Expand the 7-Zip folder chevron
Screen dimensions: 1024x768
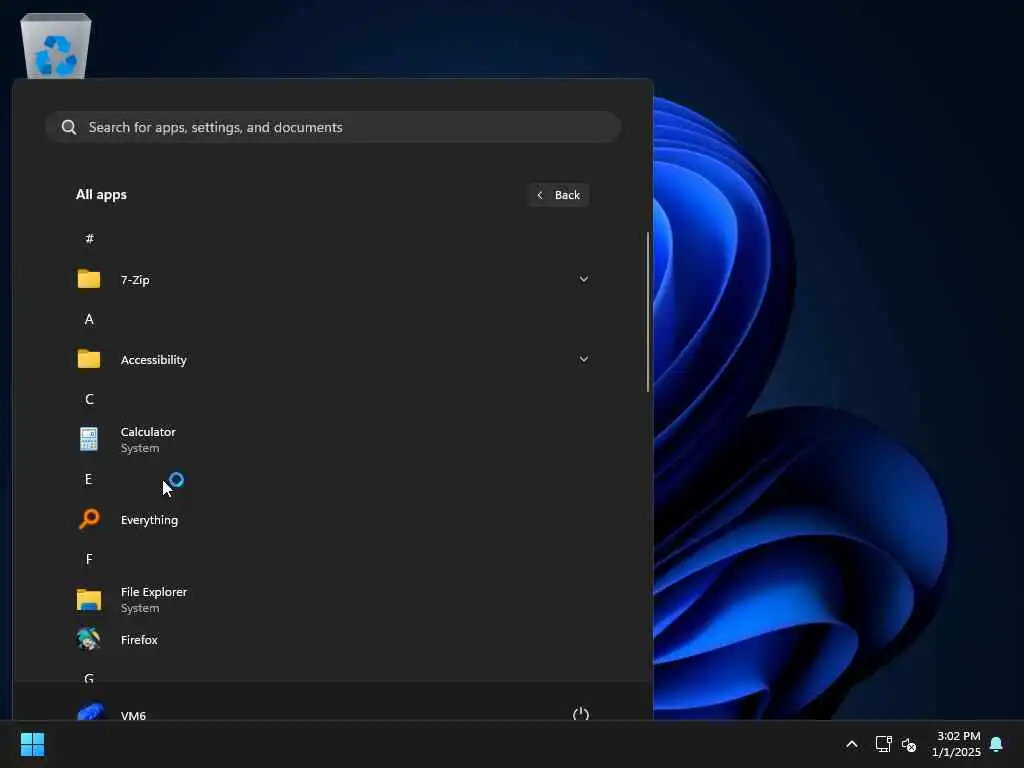[x=584, y=280]
